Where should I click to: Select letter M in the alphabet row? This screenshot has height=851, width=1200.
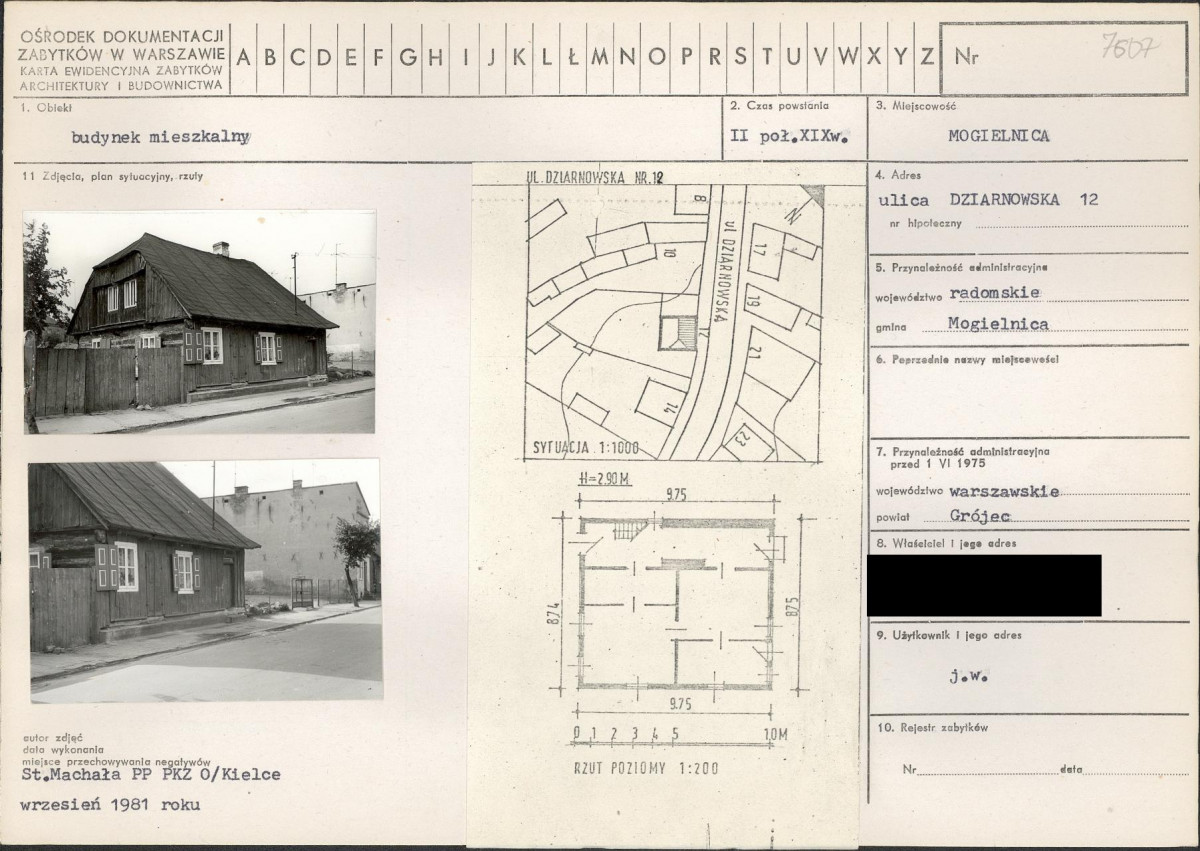(599, 57)
